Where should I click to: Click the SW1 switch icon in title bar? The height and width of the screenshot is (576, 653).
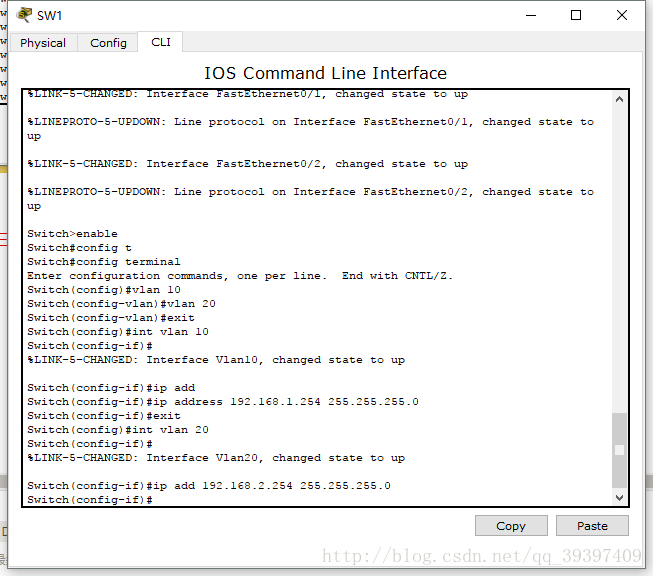point(24,15)
